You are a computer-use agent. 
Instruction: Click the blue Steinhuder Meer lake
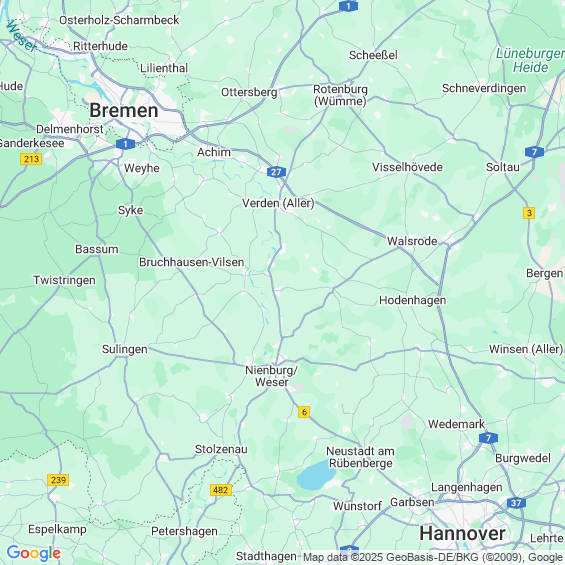[x=316, y=476]
